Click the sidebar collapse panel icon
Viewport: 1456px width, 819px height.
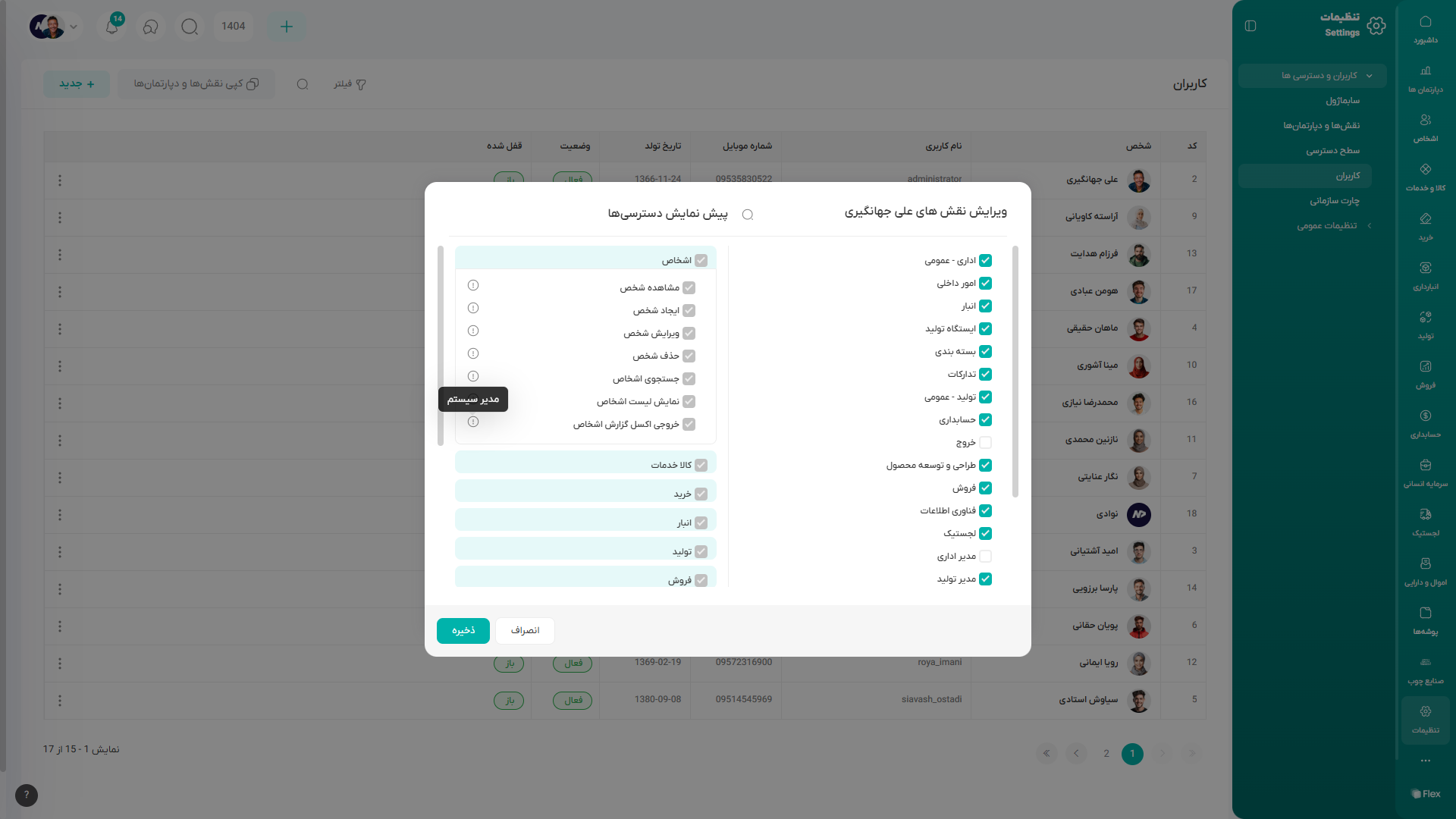point(1250,26)
